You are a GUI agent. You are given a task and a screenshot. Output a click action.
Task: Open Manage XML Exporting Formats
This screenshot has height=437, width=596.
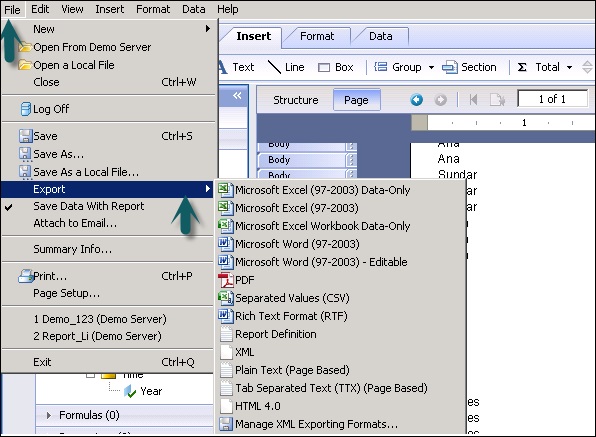tap(341, 424)
